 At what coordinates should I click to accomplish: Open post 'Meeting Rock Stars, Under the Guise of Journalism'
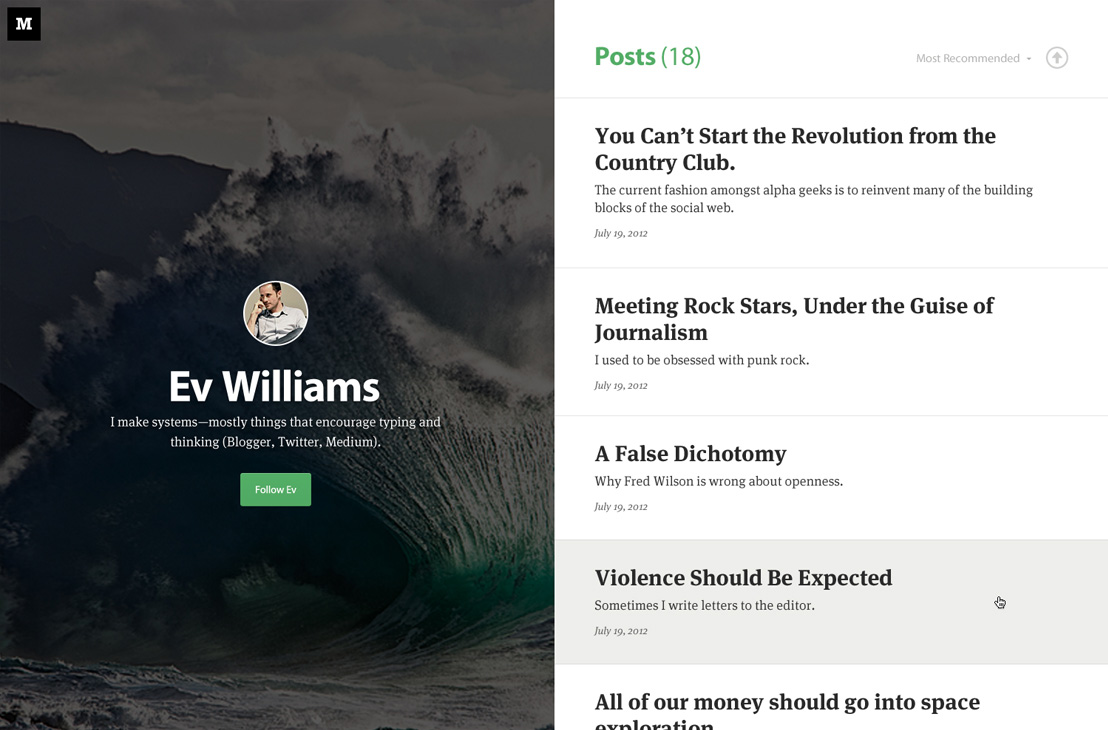(x=794, y=319)
